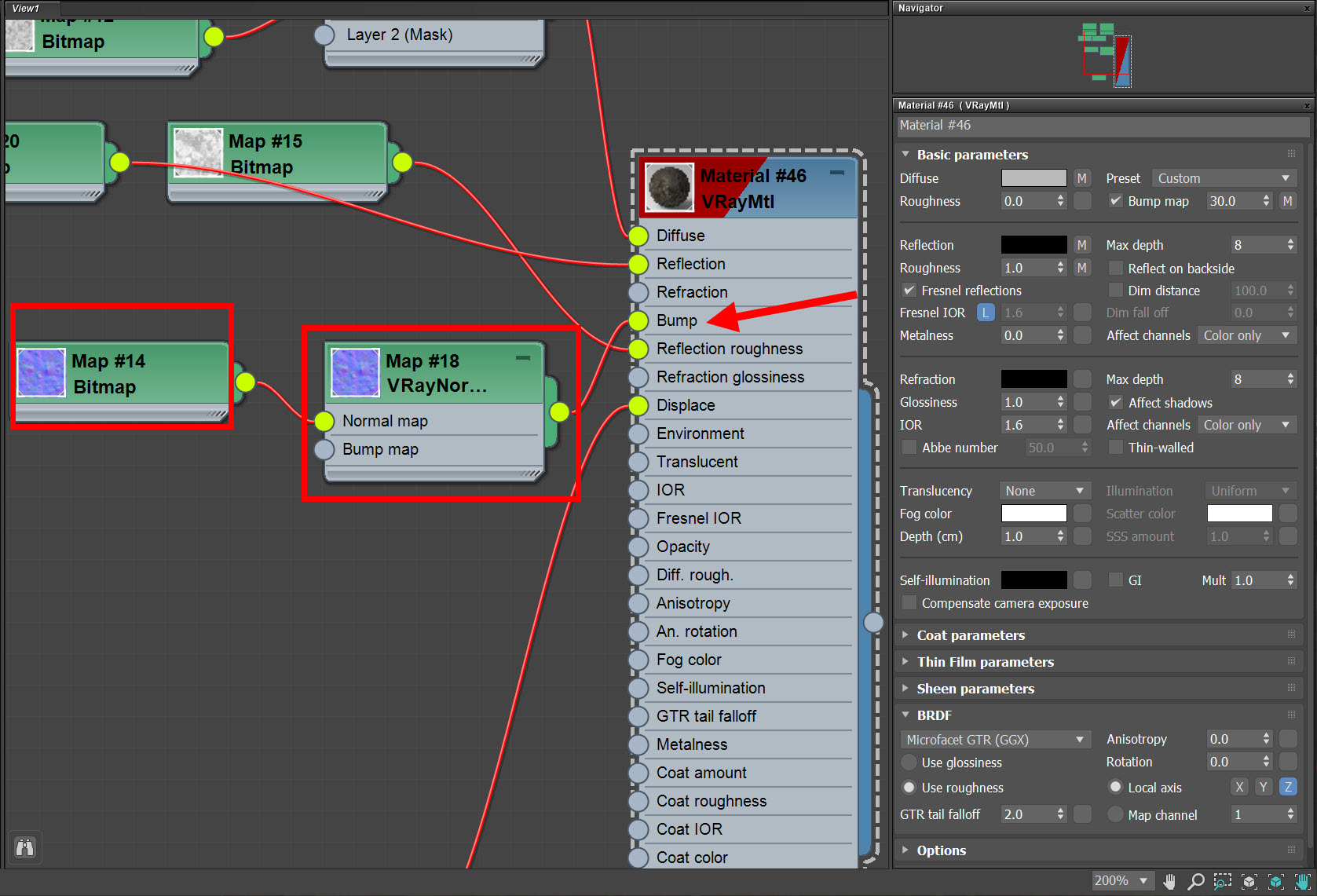The width and height of the screenshot is (1317, 896).
Task: Select the Use glossiness radio button
Action: pos(909,762)
